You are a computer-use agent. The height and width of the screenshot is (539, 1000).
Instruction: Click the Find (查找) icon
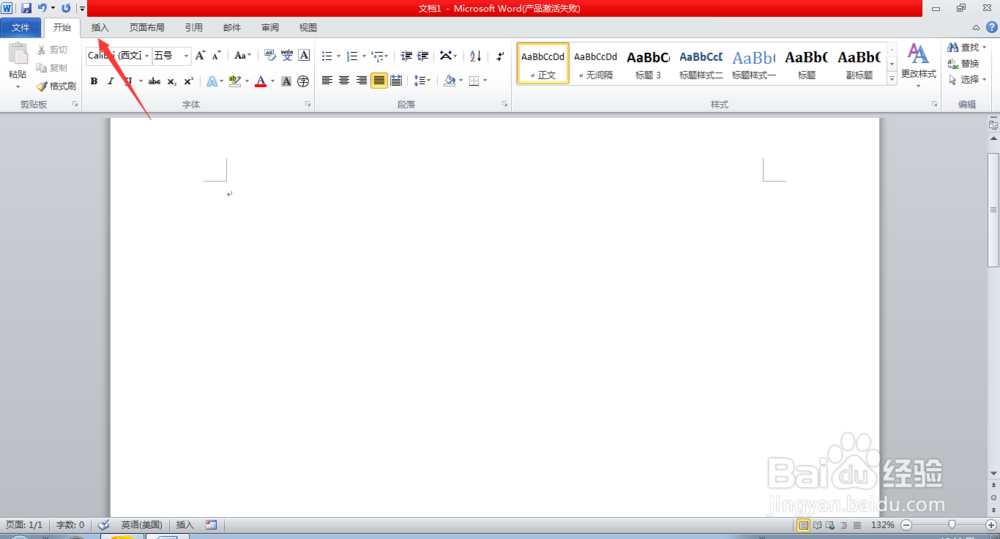click(953, 47)
